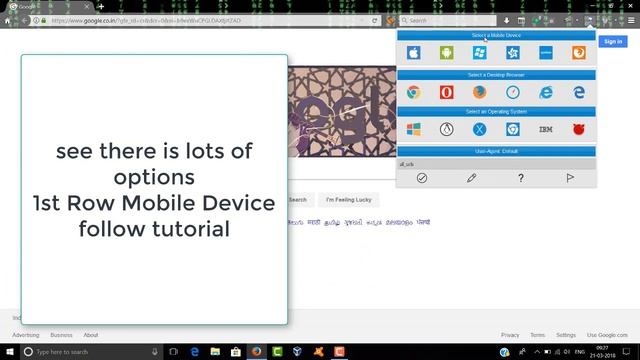
Task: Select the Apple iOS mobile device
Action: click(x=413, y=53)
